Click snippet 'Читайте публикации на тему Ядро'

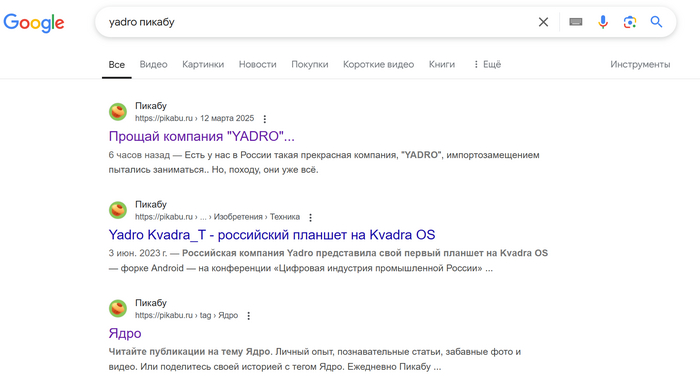pyautogui.click(x=315, y=359)
